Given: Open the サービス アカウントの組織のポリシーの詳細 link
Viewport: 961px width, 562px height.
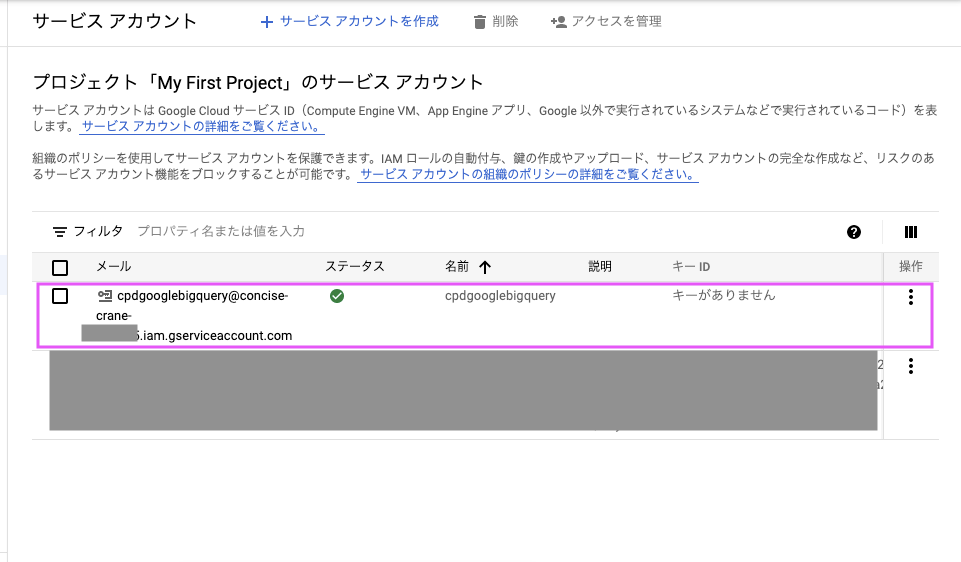Looking at the screenshot, I should click(528, 174).
